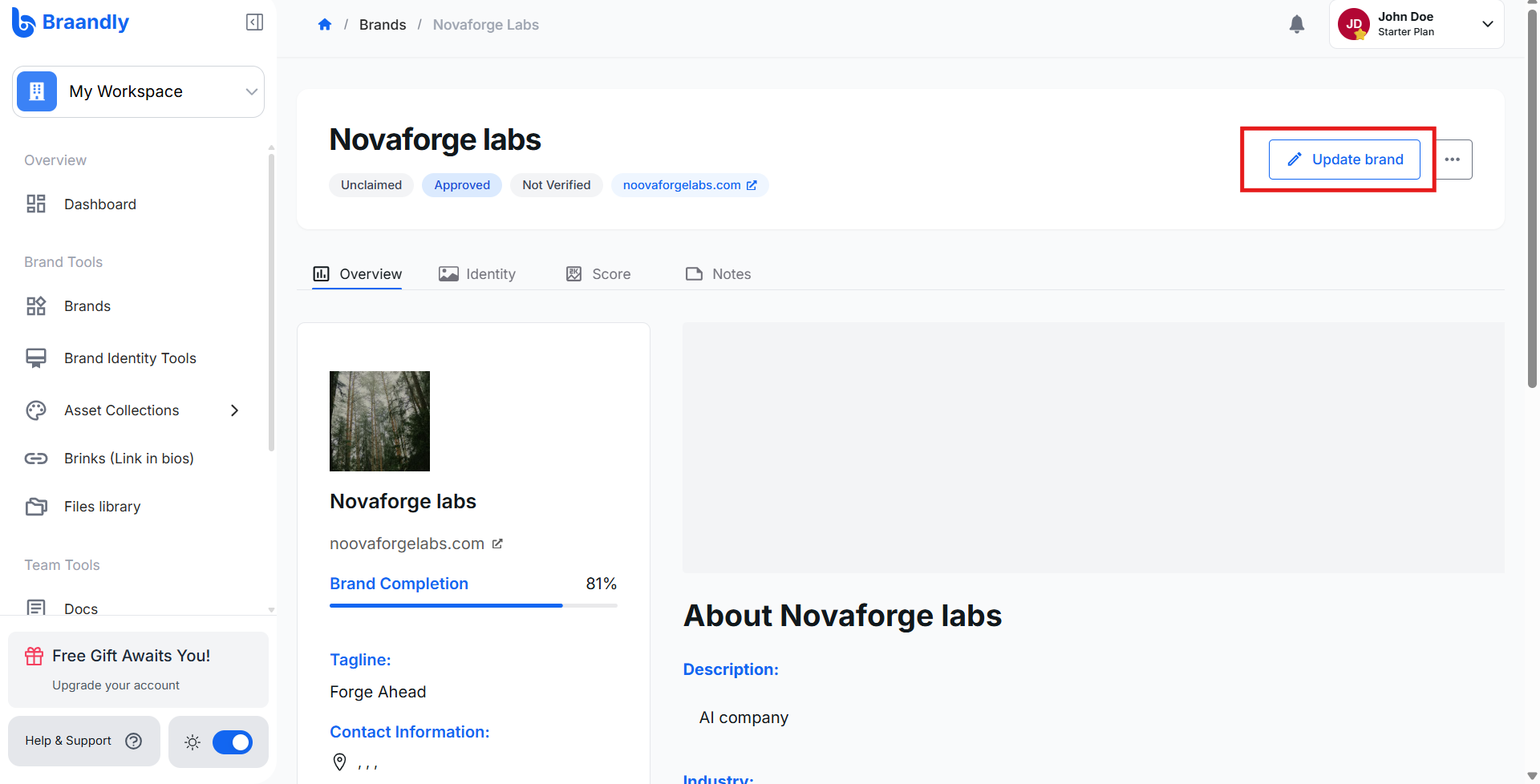Click the Notes tab folder icon
The width and height of the screenshot is (1540, 784).
click(x=695, y=274)
